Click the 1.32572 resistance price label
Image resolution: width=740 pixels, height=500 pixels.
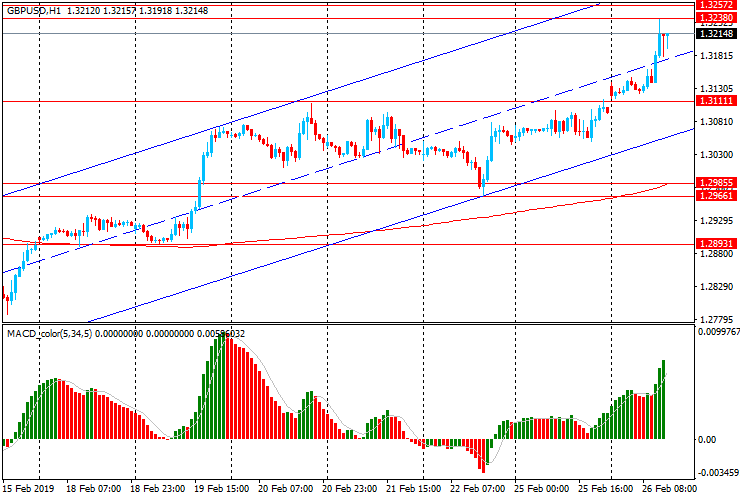coord(717,5)
